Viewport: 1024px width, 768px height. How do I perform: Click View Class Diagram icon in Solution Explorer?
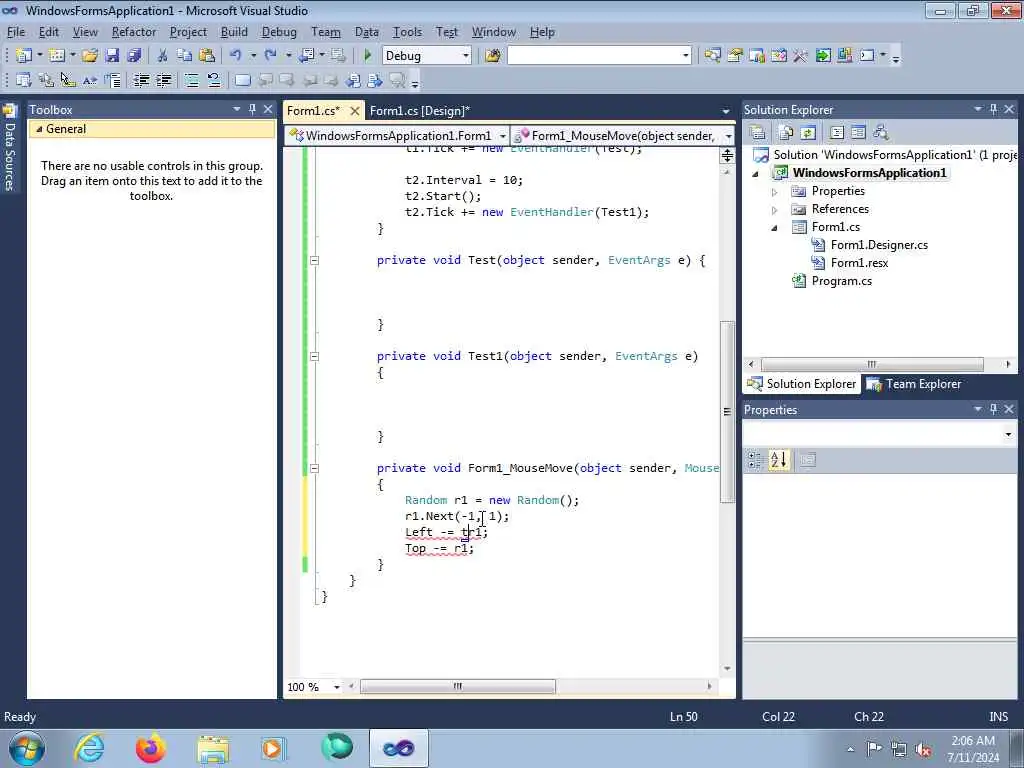880,133
